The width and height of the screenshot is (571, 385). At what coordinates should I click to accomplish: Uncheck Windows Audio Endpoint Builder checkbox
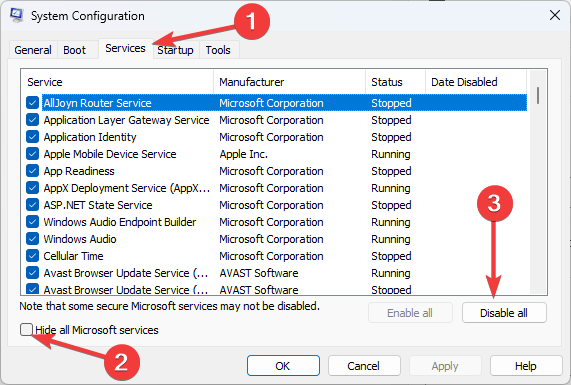click(32, 222)
